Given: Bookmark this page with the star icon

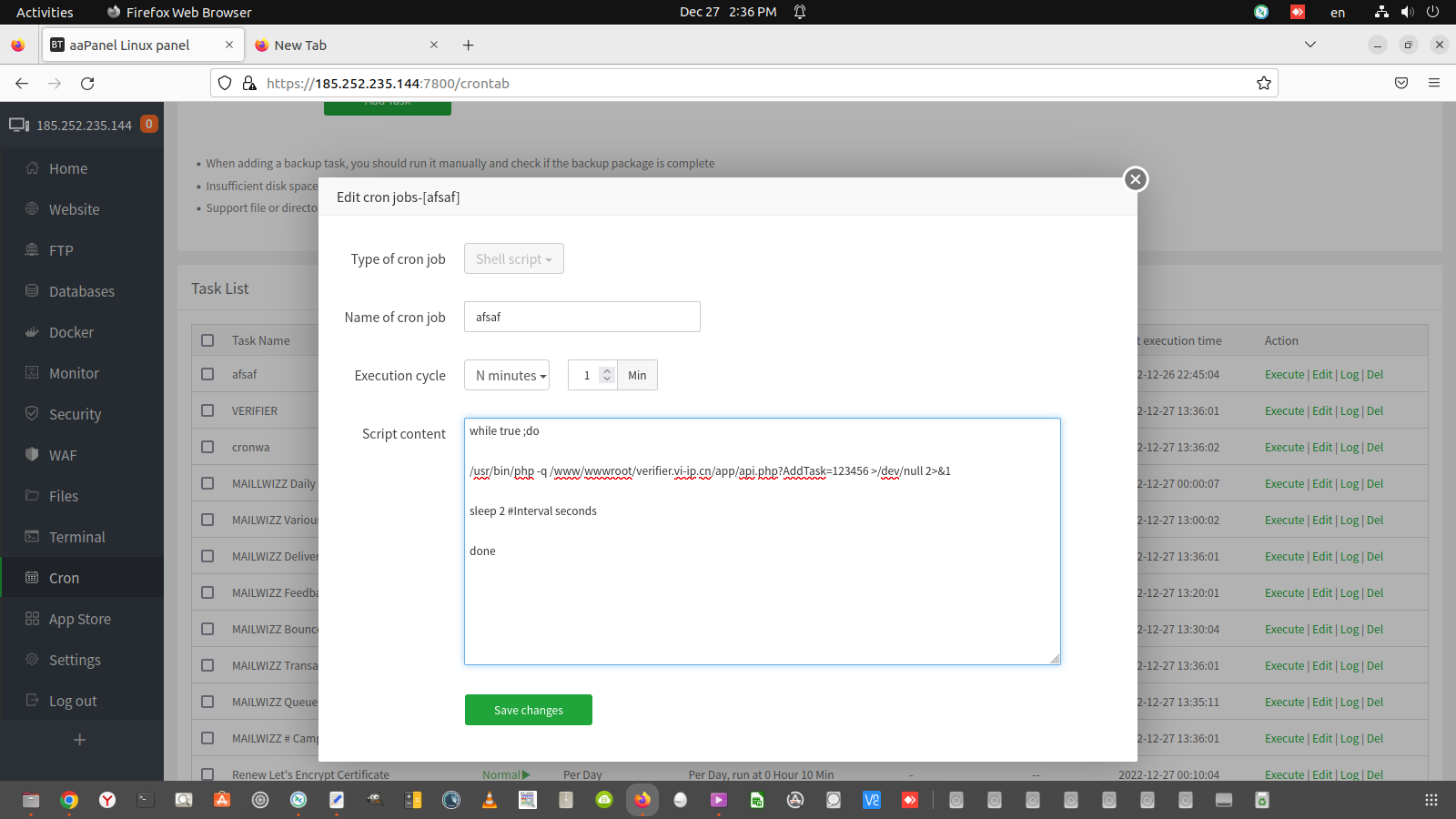Looking at the screenshot, I should [x=1264, y=83].
